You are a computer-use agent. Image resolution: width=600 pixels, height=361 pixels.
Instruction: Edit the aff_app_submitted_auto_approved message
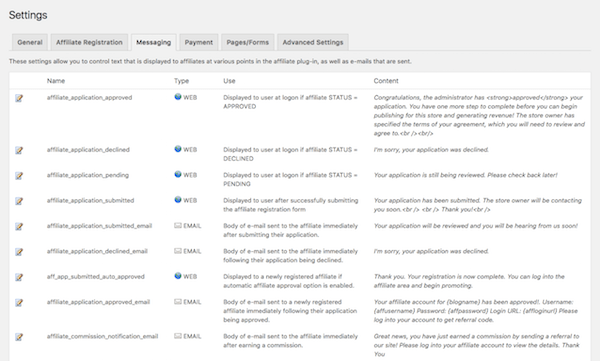point(19,277)
